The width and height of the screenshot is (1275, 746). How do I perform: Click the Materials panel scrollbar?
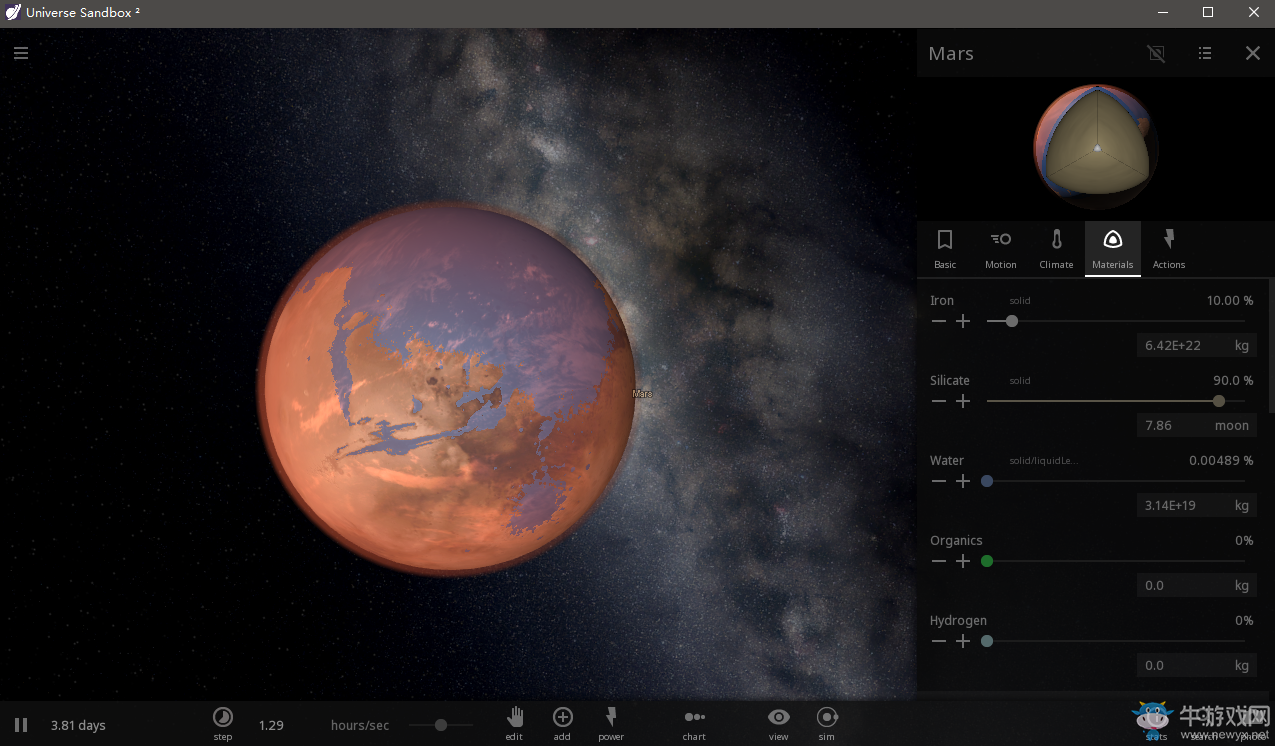[x=1271, y=345]
